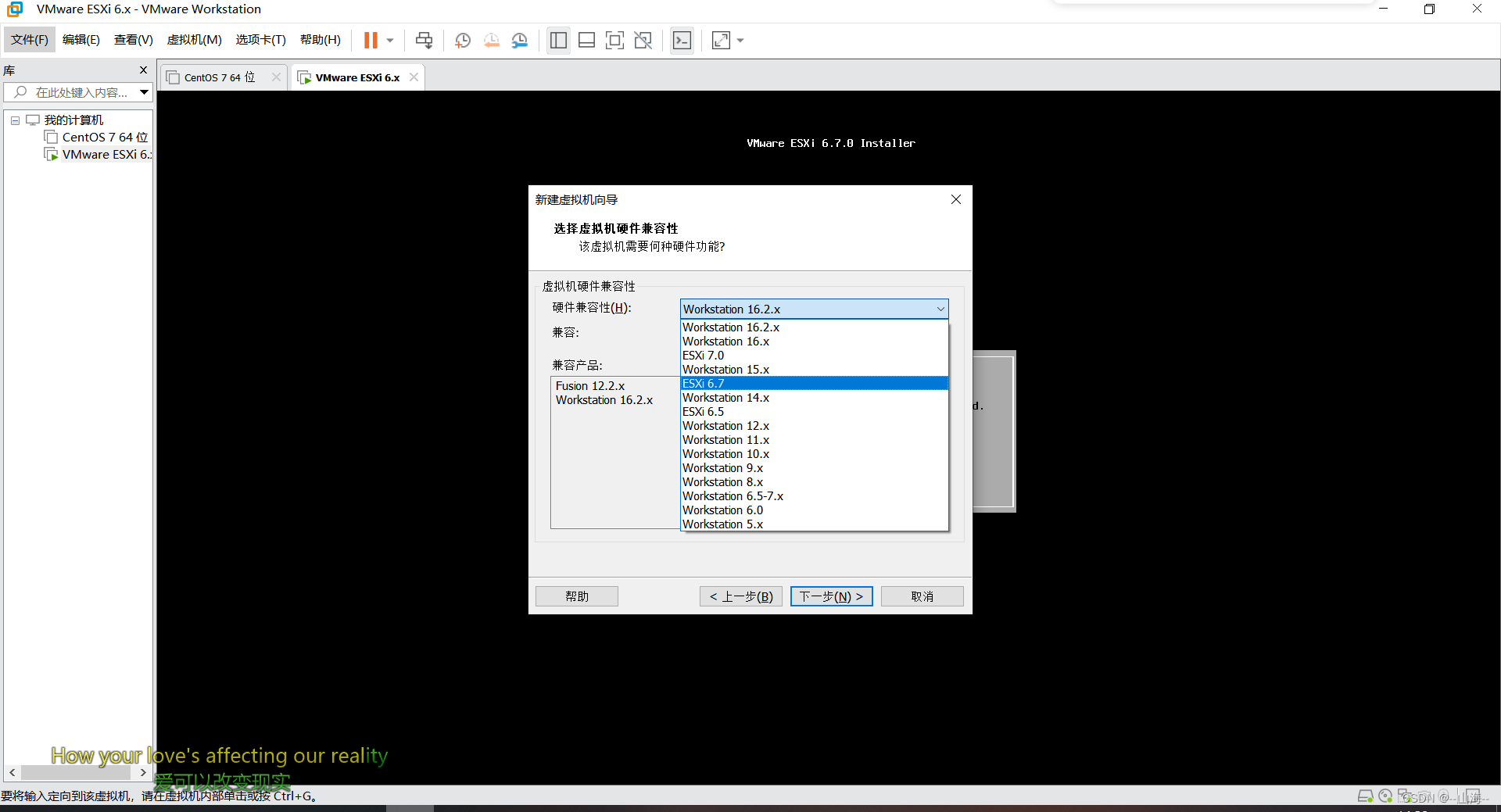Screen dimensions: 1501x812
Task: Click the 下一步(N) next button
Action: 832,596
